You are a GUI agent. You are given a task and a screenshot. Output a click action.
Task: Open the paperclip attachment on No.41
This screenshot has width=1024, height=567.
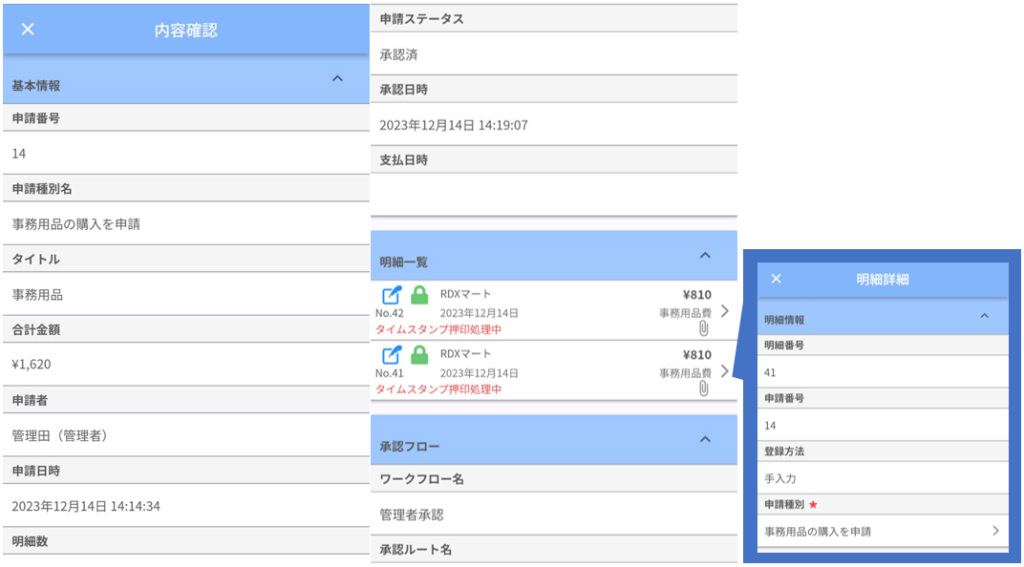703,388
